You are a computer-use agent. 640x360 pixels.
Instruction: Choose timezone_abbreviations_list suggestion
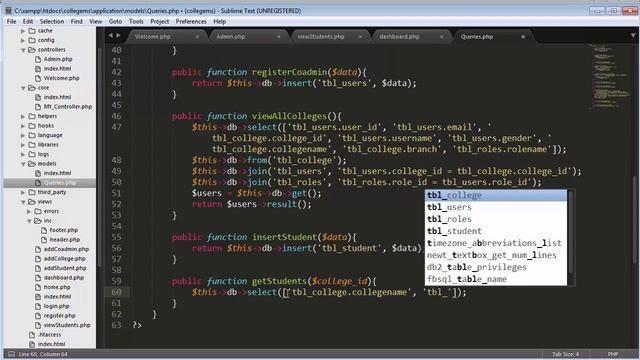496,243
